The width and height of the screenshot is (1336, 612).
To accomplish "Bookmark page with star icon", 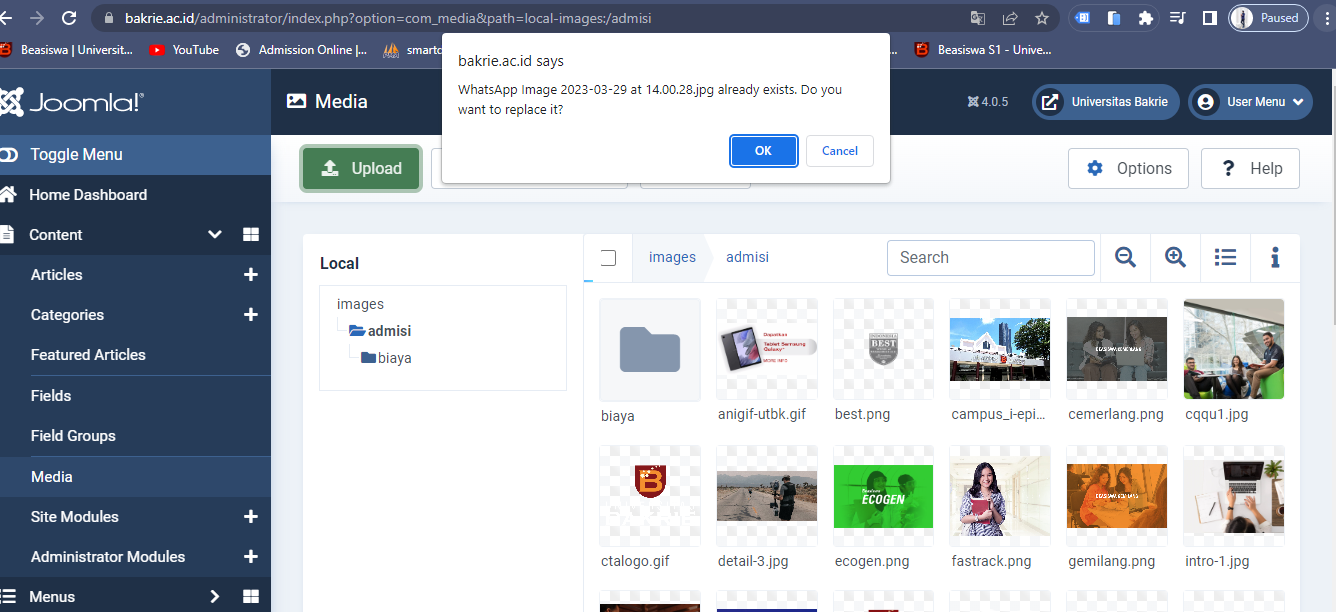I will 1042,18.
